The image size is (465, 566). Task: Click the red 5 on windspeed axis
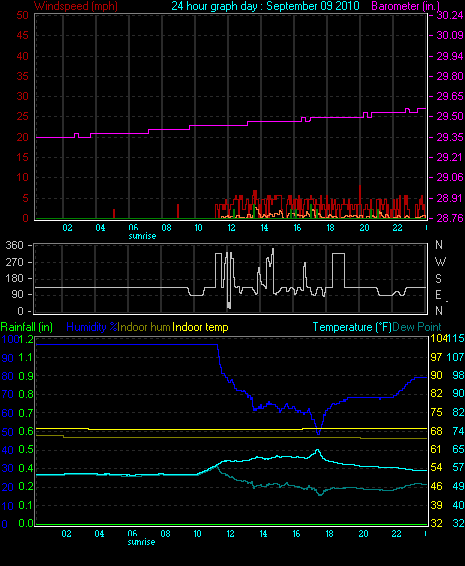(x=25, y=198)
